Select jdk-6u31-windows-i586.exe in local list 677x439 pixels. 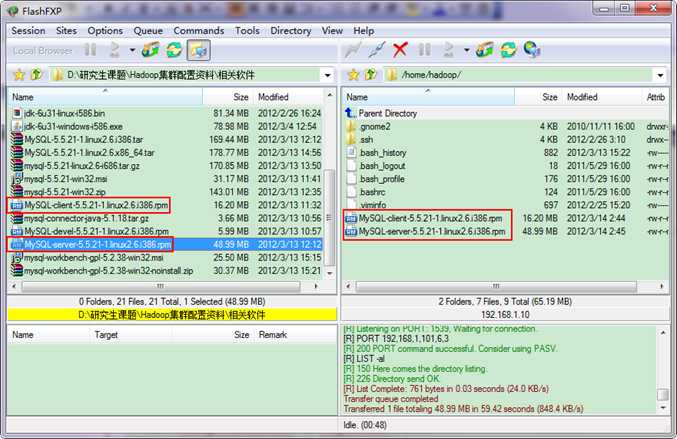167,126
